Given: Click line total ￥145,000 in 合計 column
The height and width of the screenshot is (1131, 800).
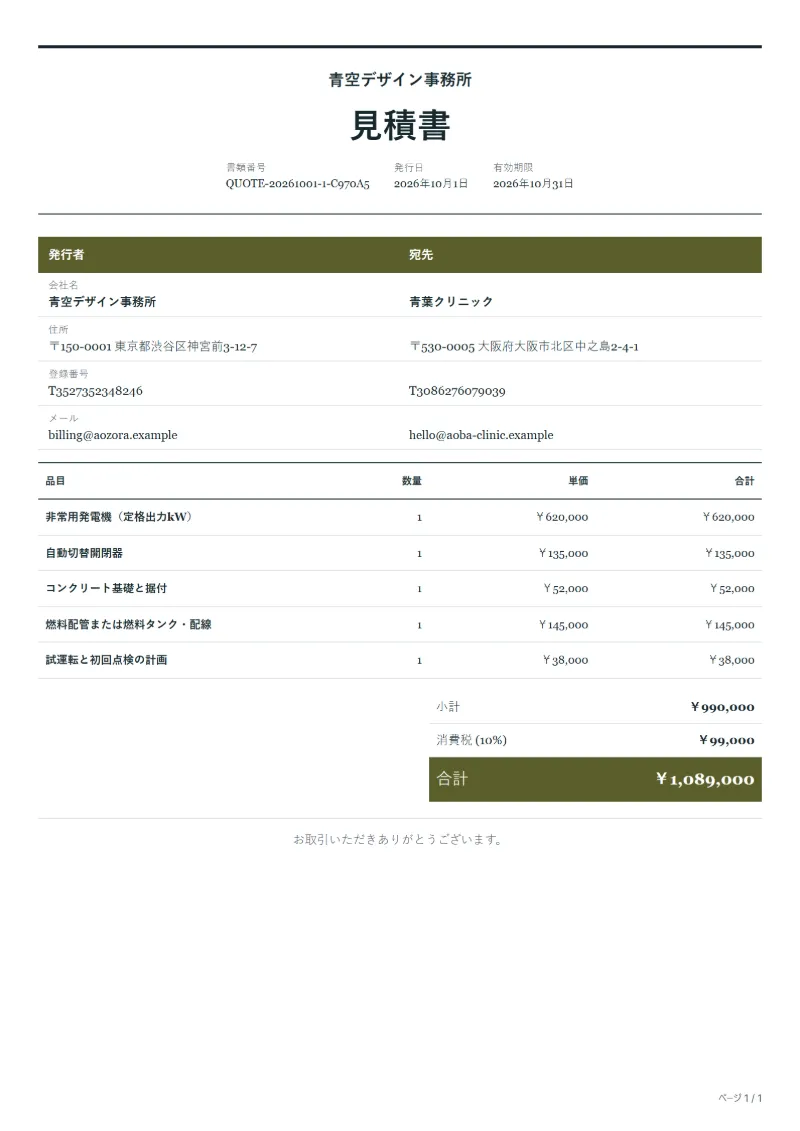Looking at the screenshot, I should [x=729, y=625].
